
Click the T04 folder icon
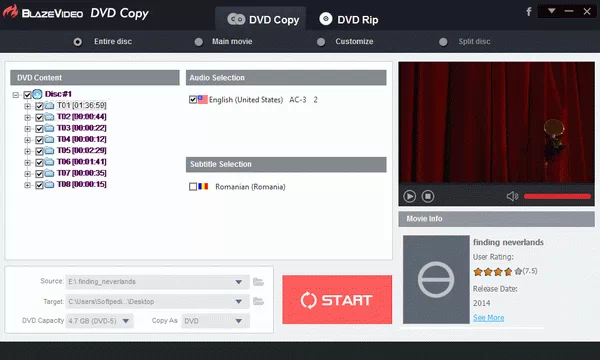pos(49,139)
